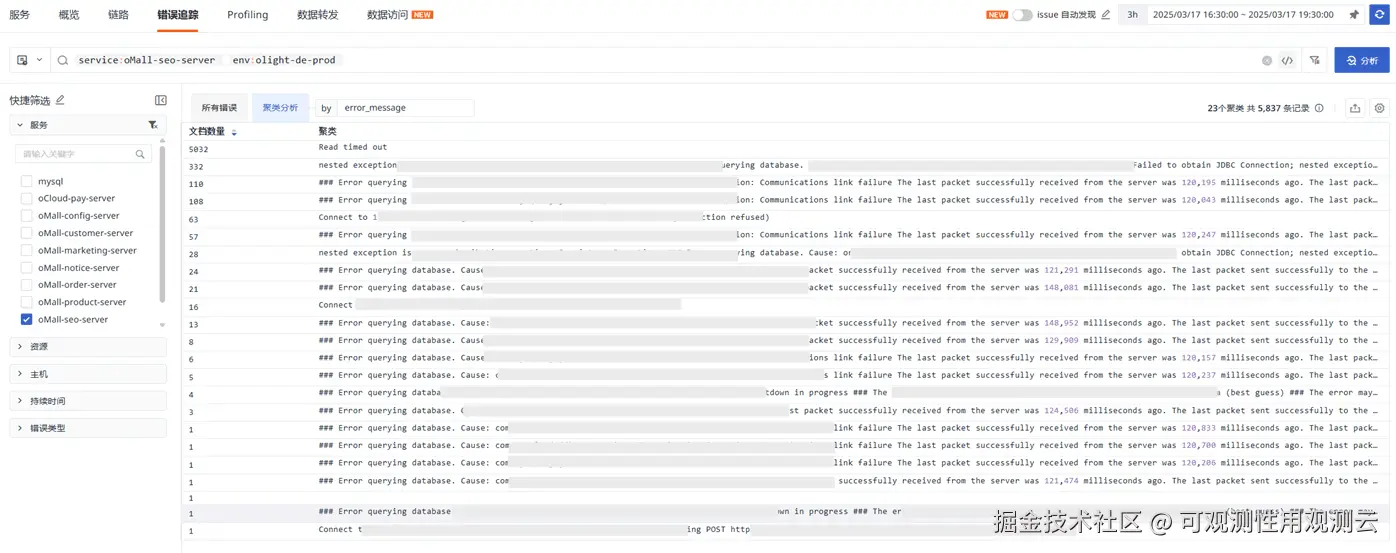Screen dimensions: 1396x553
Task: Switch the search bar to code mode
Action: coord(1288,61)
